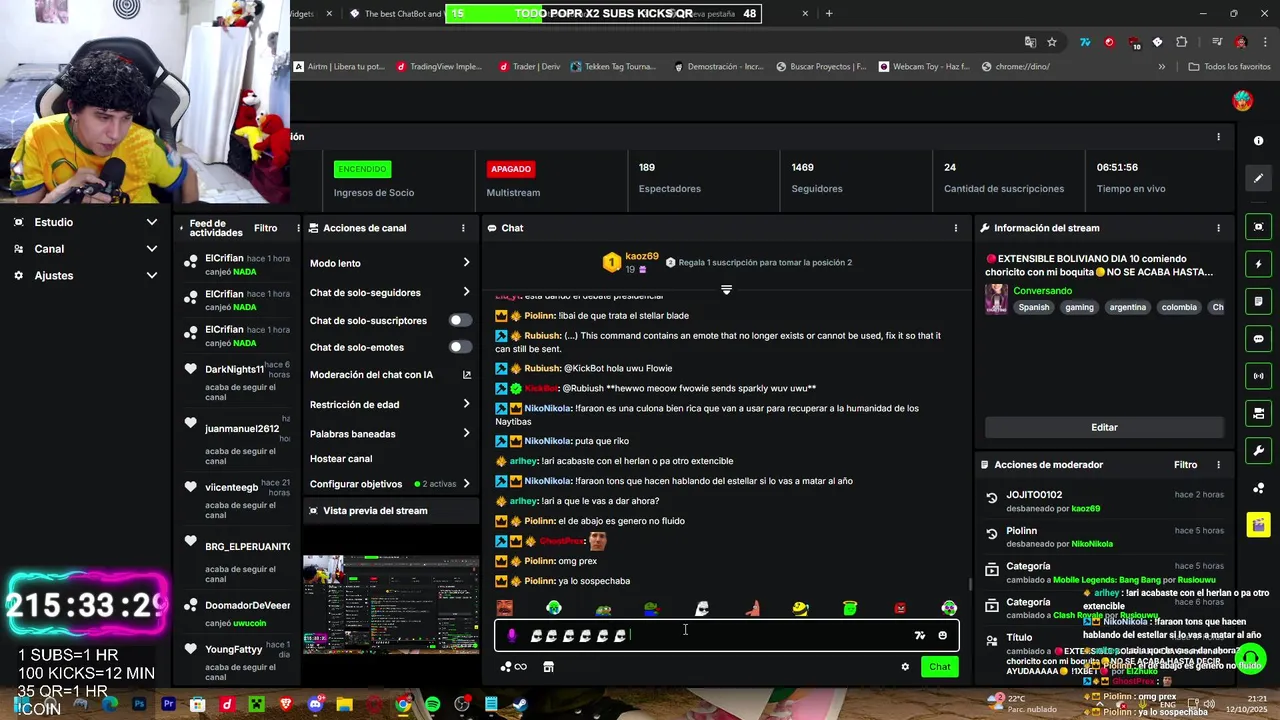Open the emoji picker in chat input
The image size is (1280, 720).
[942, 635]
